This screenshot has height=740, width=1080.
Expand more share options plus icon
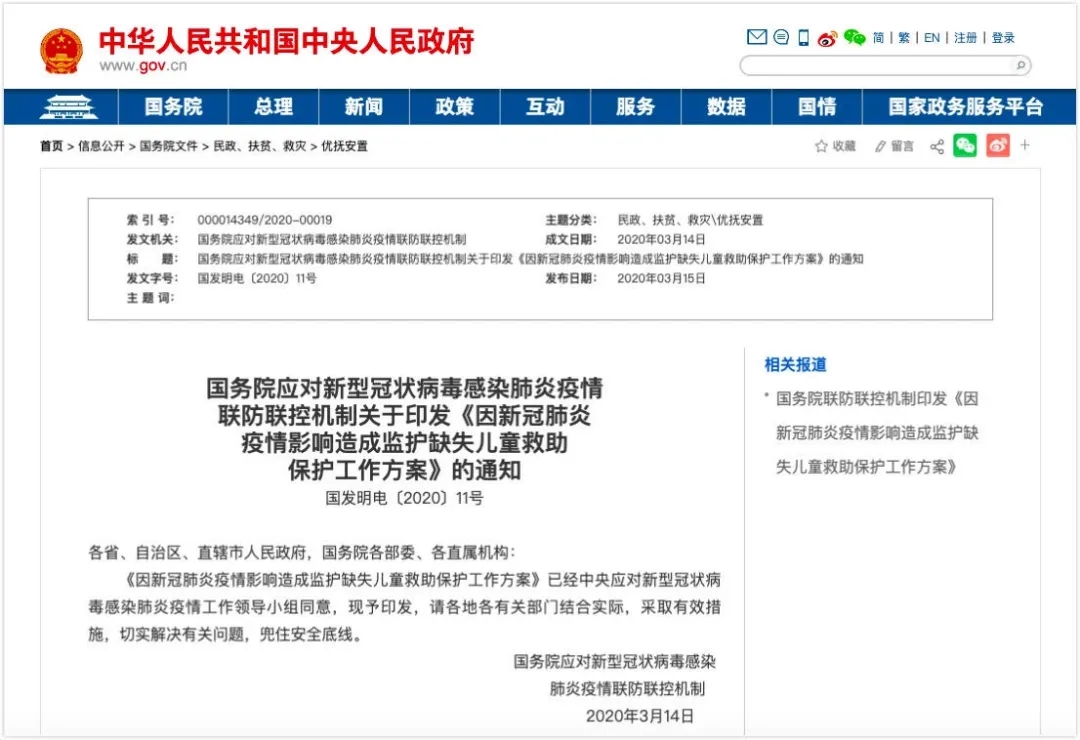(1025, 146)
